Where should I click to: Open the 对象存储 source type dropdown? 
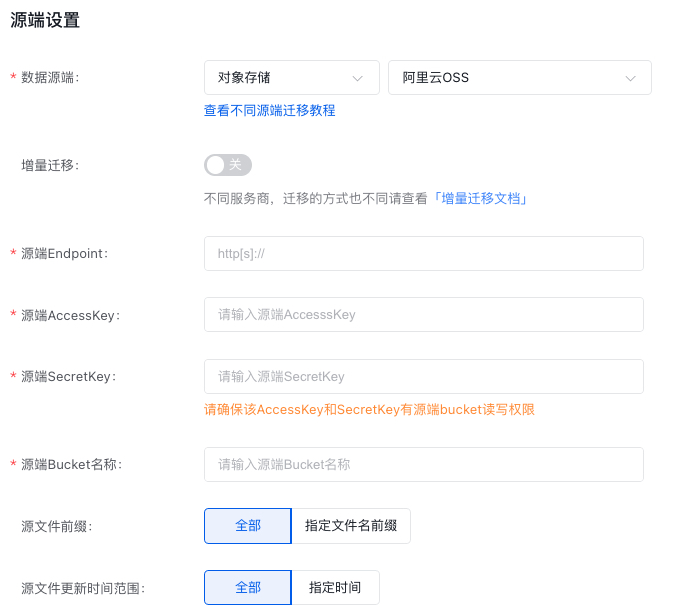pos(291,78)
